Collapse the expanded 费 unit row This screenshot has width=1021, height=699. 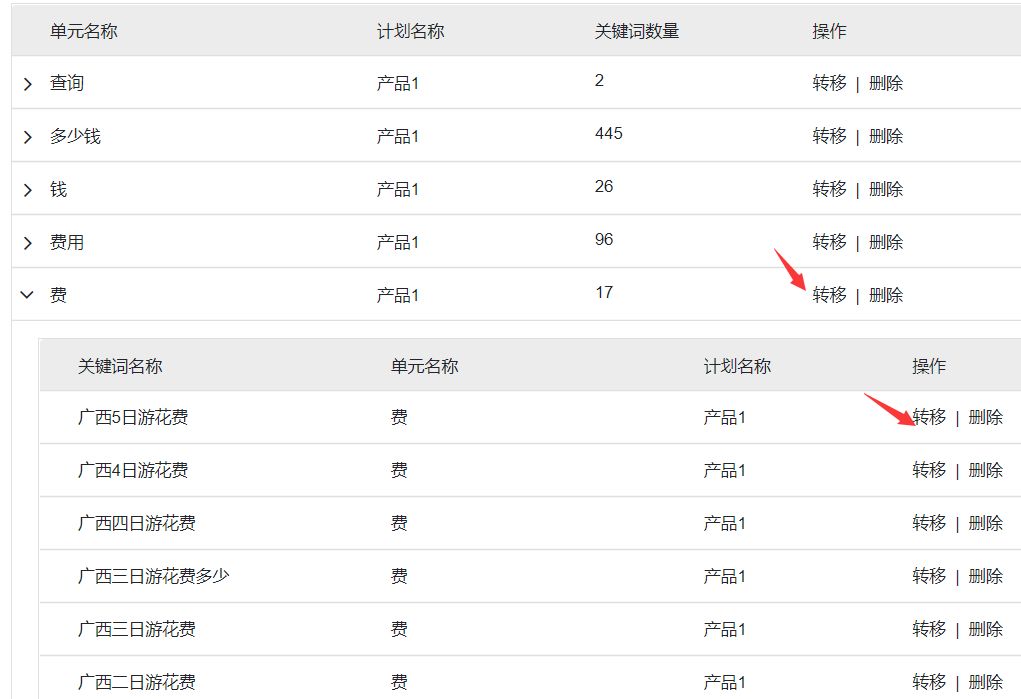point(27,294)
